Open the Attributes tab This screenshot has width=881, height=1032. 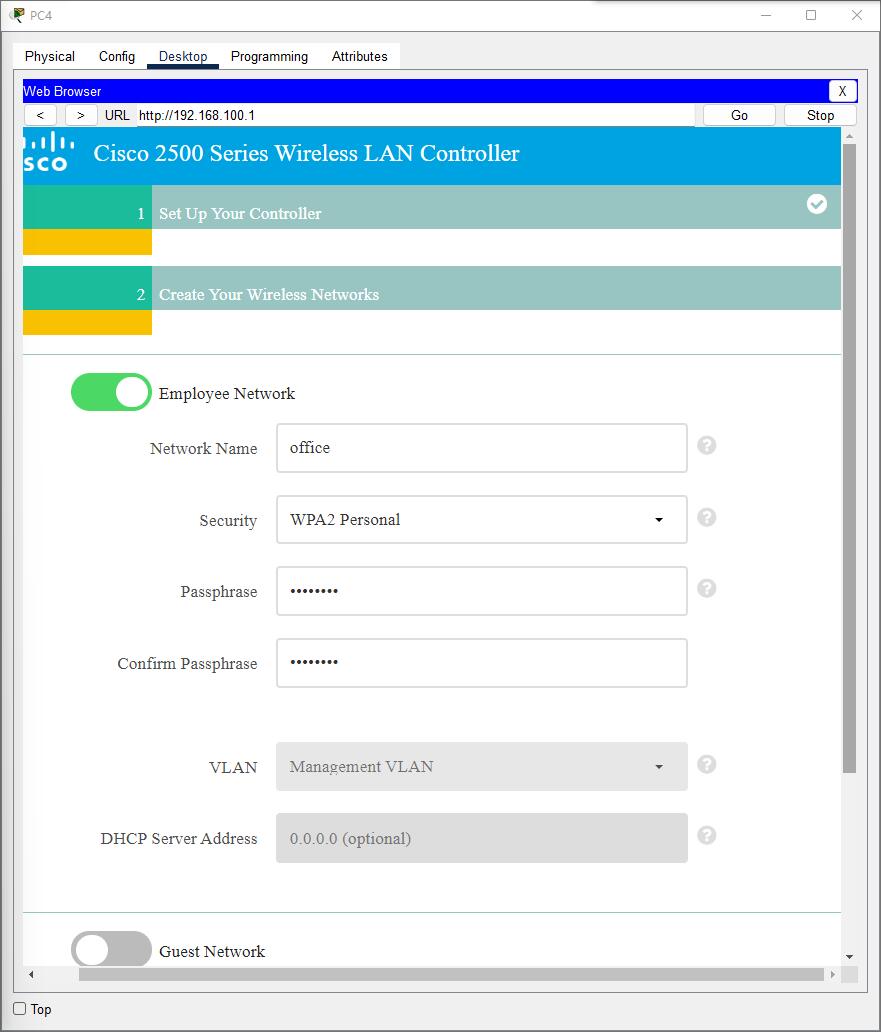(359, 57)
